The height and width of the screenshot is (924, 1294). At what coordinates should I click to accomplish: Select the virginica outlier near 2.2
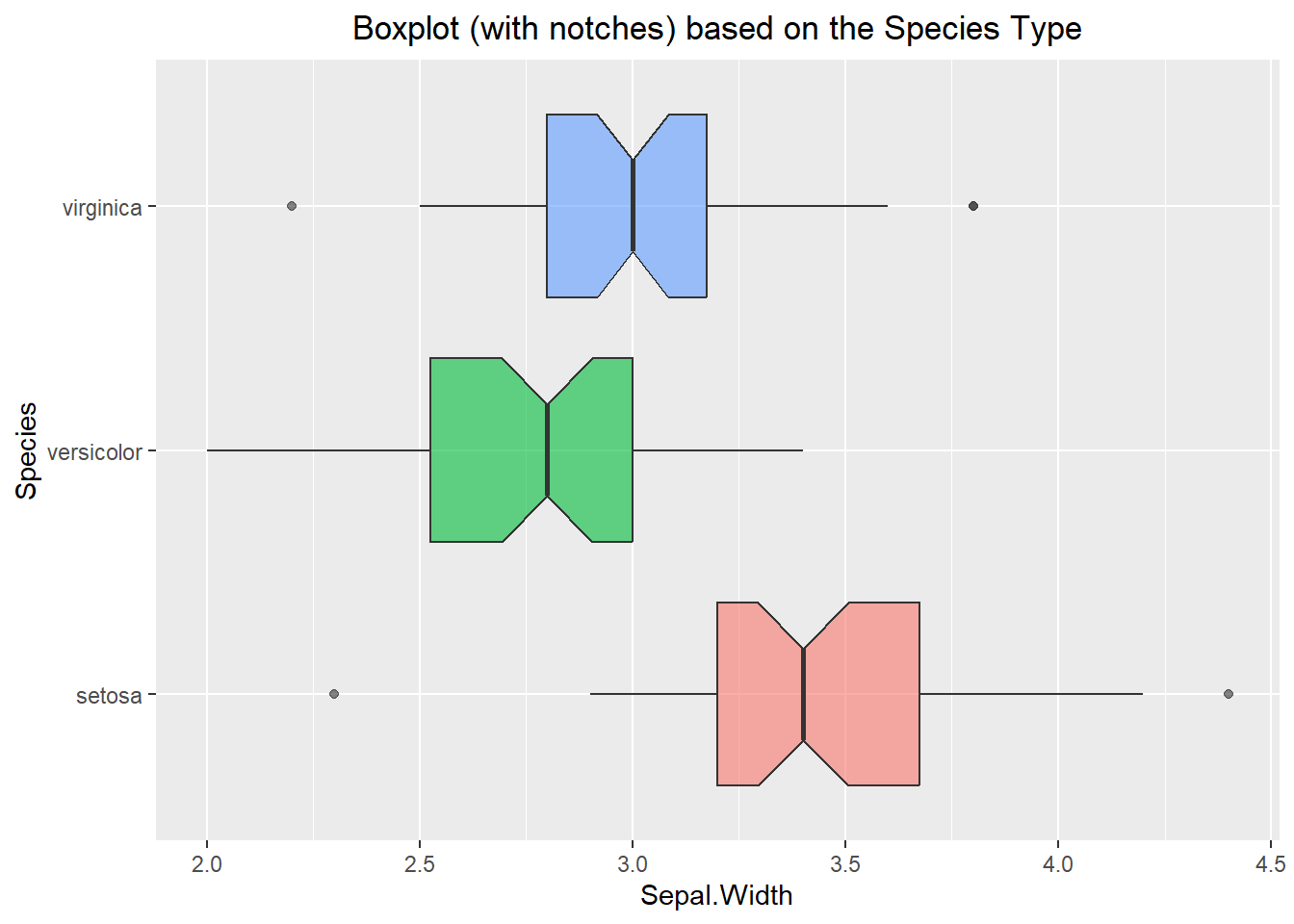point(292,206)
